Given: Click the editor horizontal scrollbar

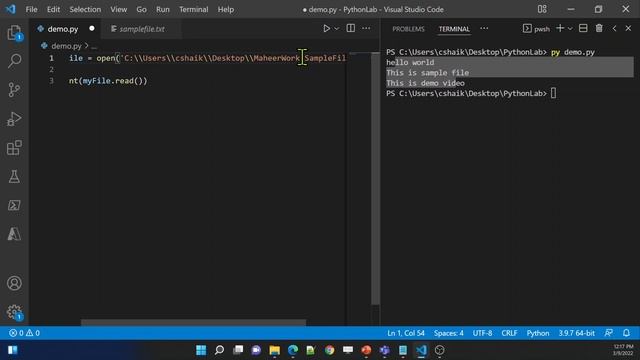Looking at the screenshot, I should click(x=193, y=322).
